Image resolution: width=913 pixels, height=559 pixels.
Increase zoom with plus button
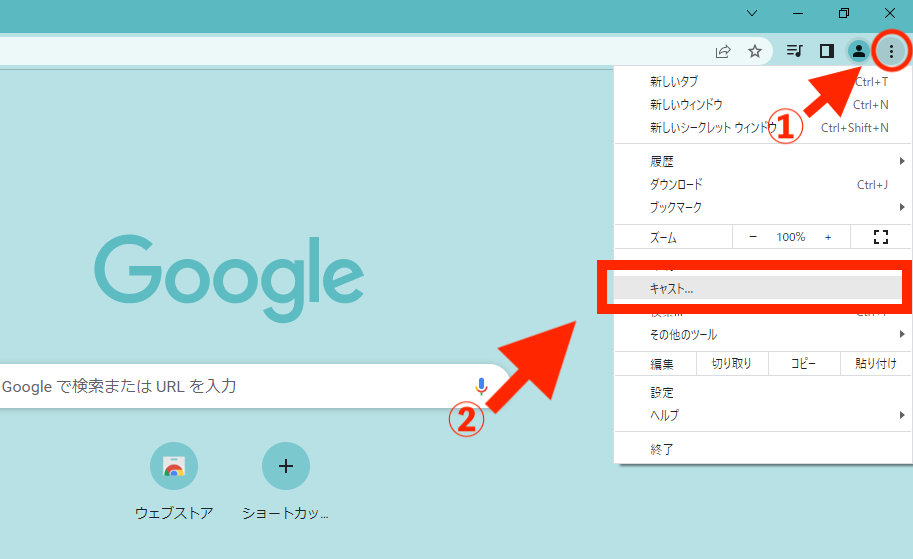coord(827,236)
